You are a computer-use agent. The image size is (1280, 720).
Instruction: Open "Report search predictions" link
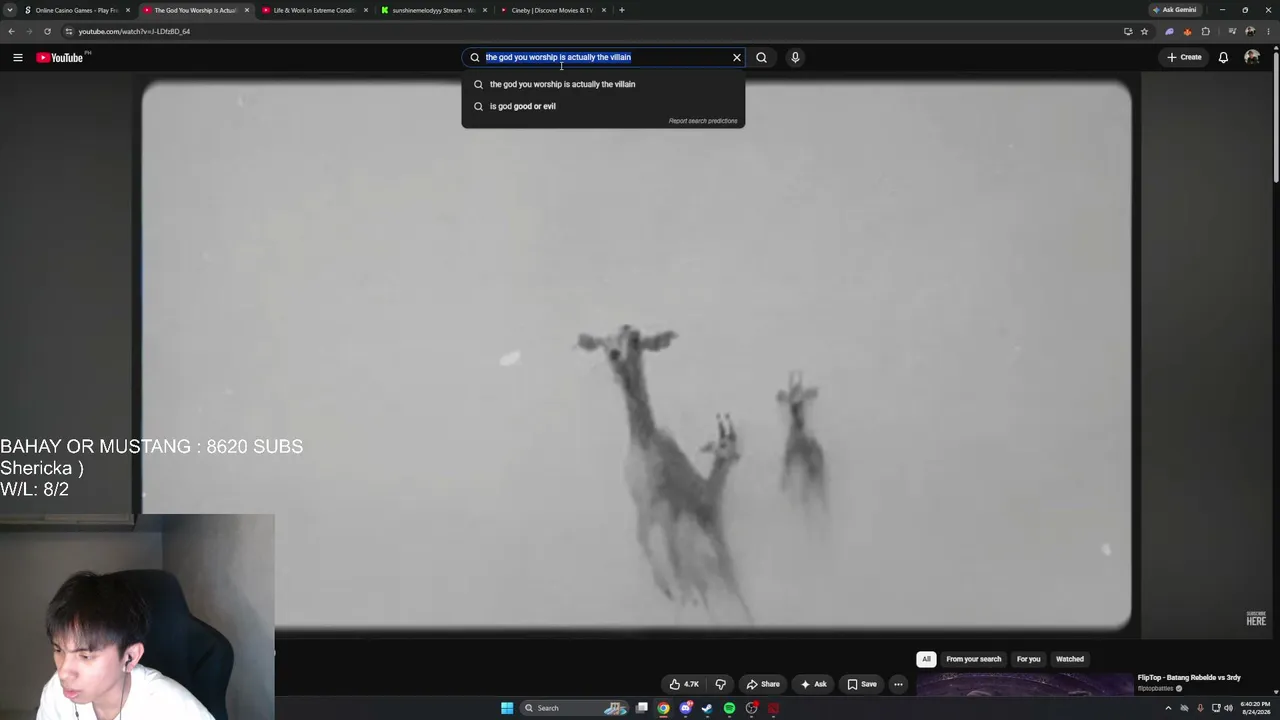click(x=703, y=121)
